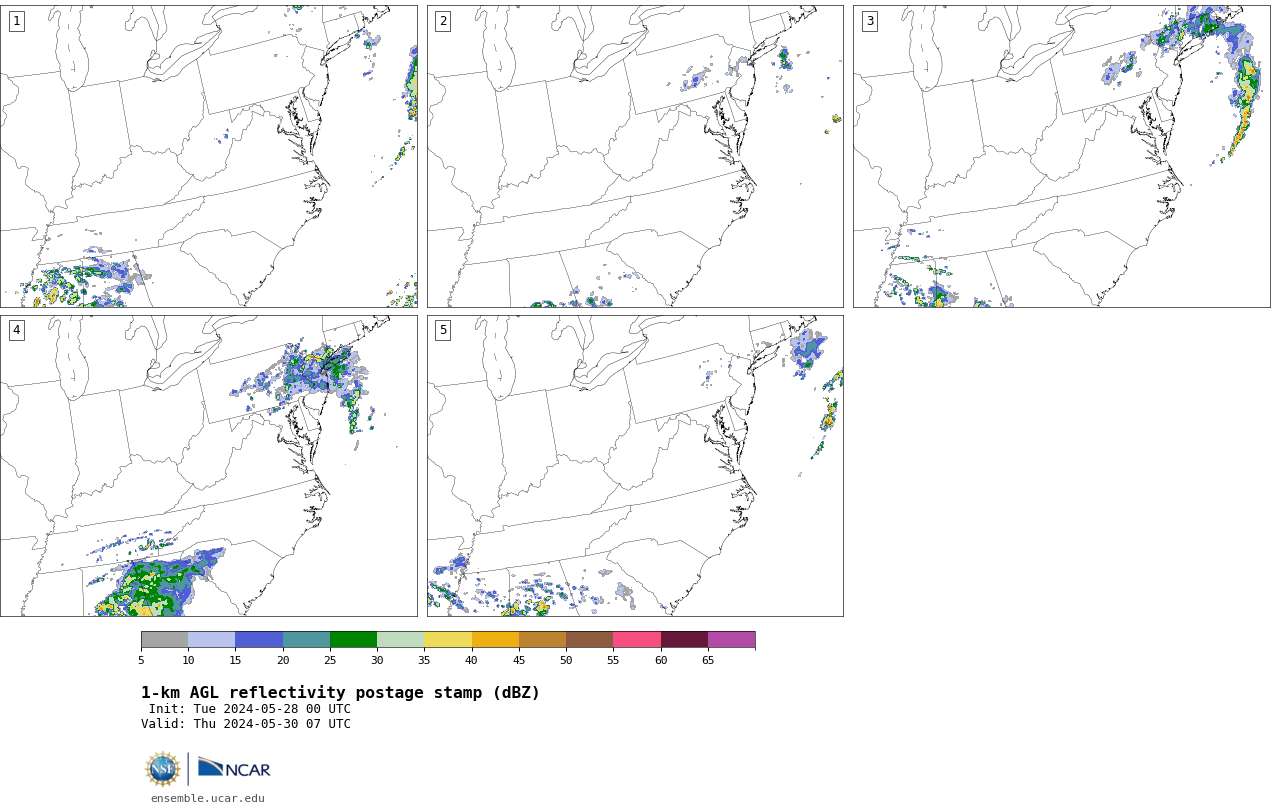The width and height of the screenshot is (1280, 809).
Task: Click the NCAR logo
Action: pos(234,768)
